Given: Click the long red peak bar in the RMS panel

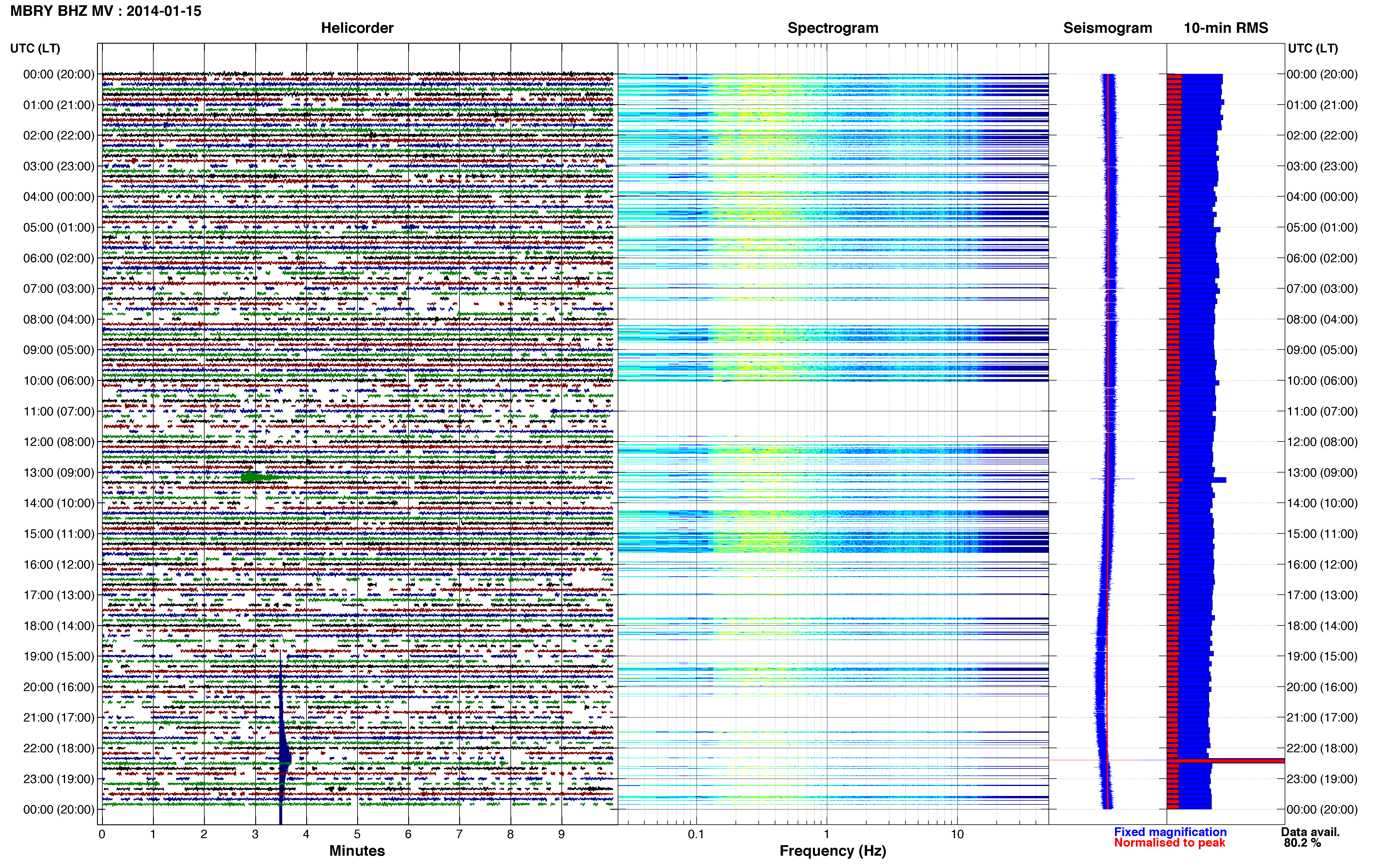Looking at the screenshot, I should tap(1225, 761).
